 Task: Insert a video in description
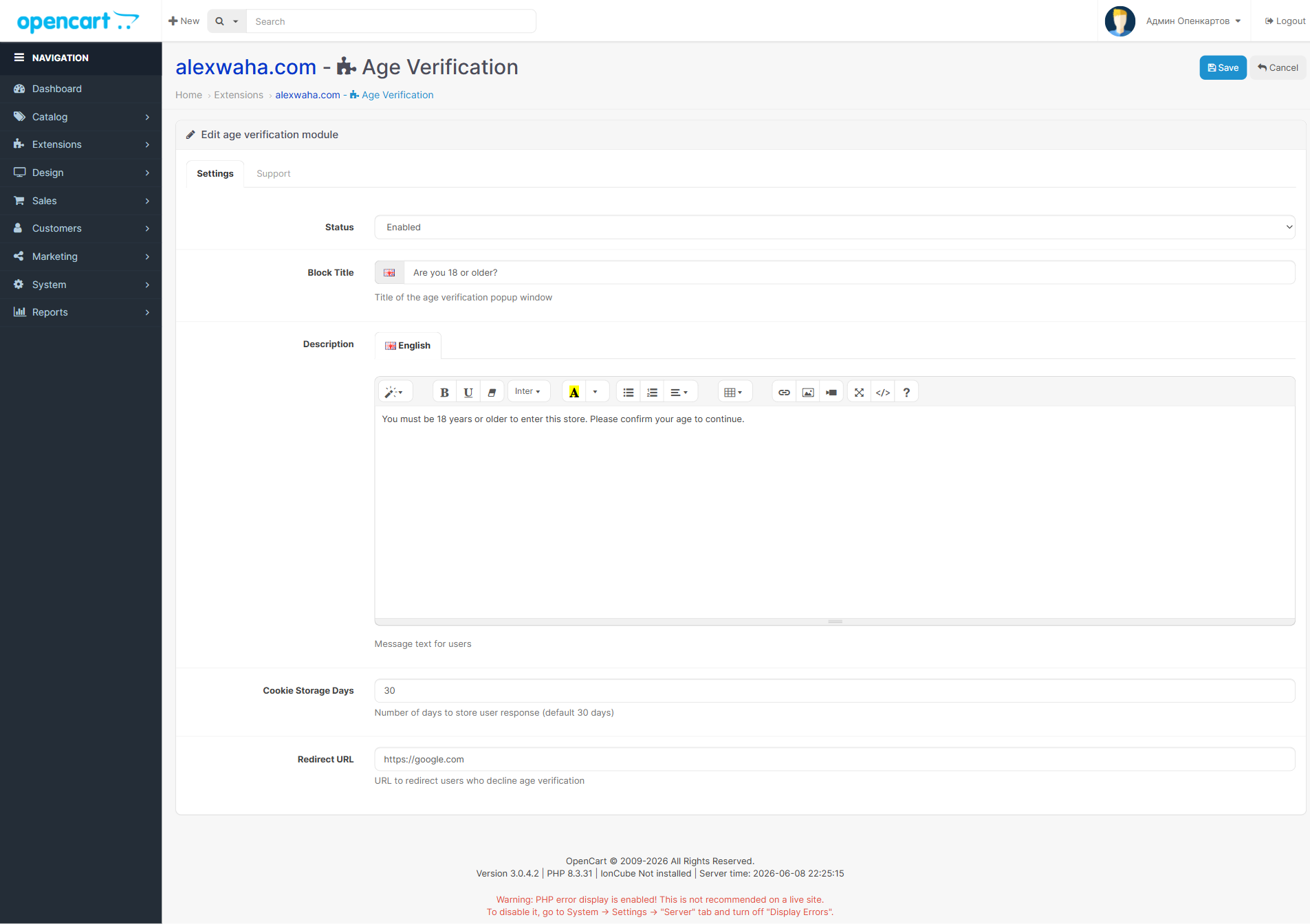point(831,392)
